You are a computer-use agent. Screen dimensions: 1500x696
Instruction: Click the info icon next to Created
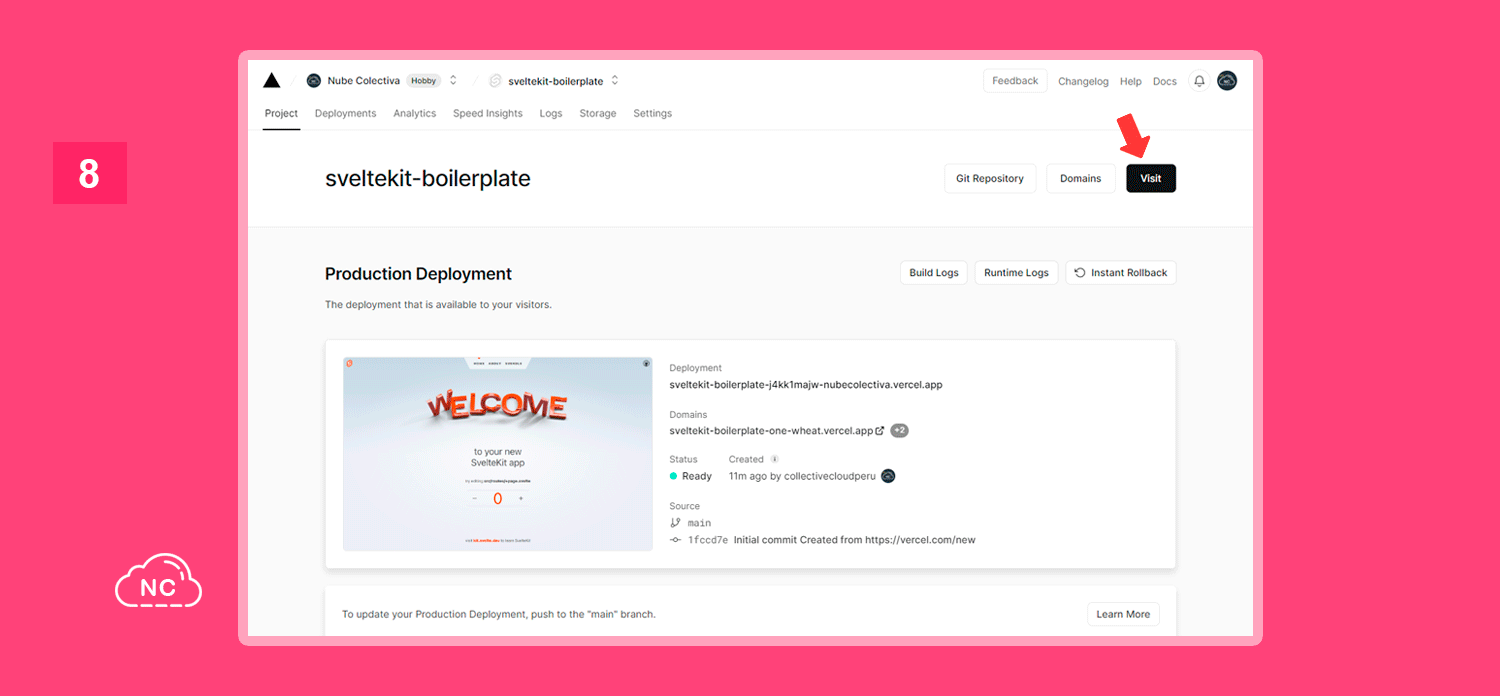click(774, 460)
